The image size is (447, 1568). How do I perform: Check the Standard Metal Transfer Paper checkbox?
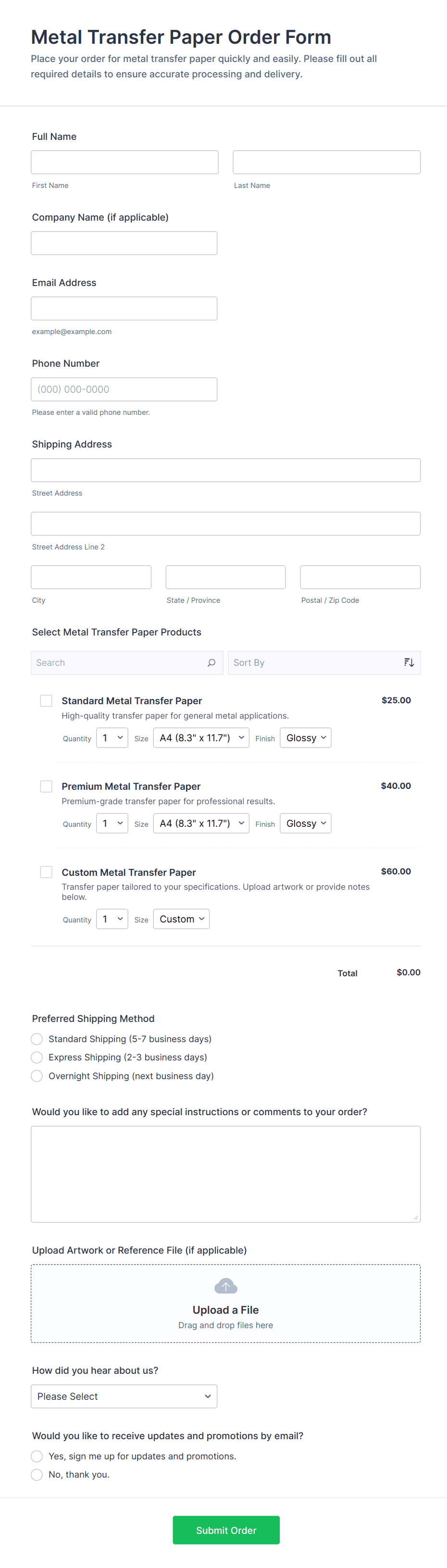(x=46, y=701)
